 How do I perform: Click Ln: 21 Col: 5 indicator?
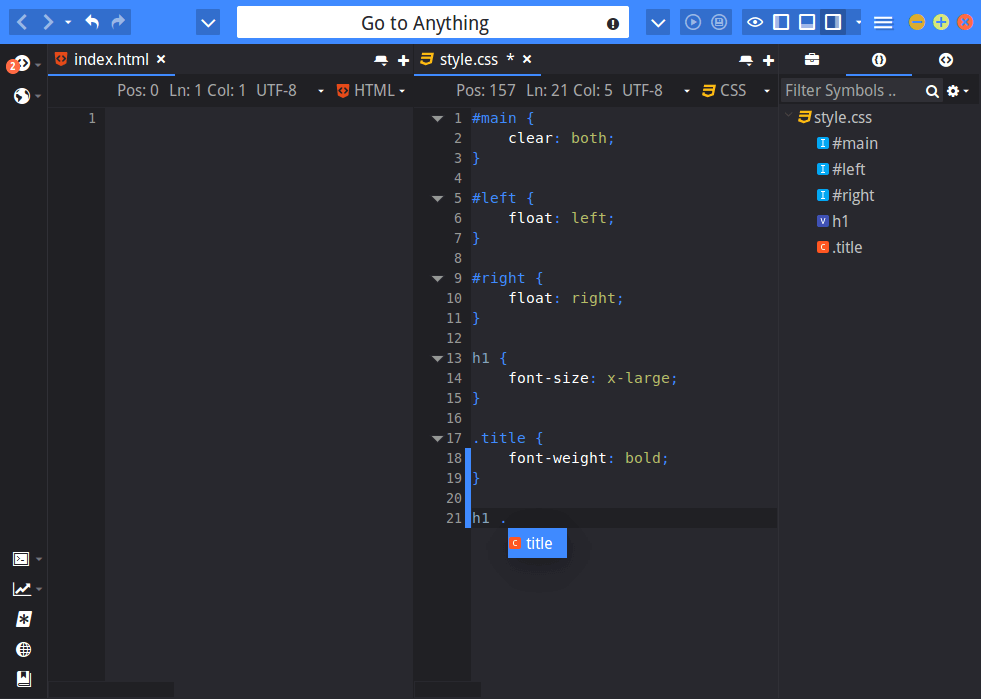click(569, 91)
